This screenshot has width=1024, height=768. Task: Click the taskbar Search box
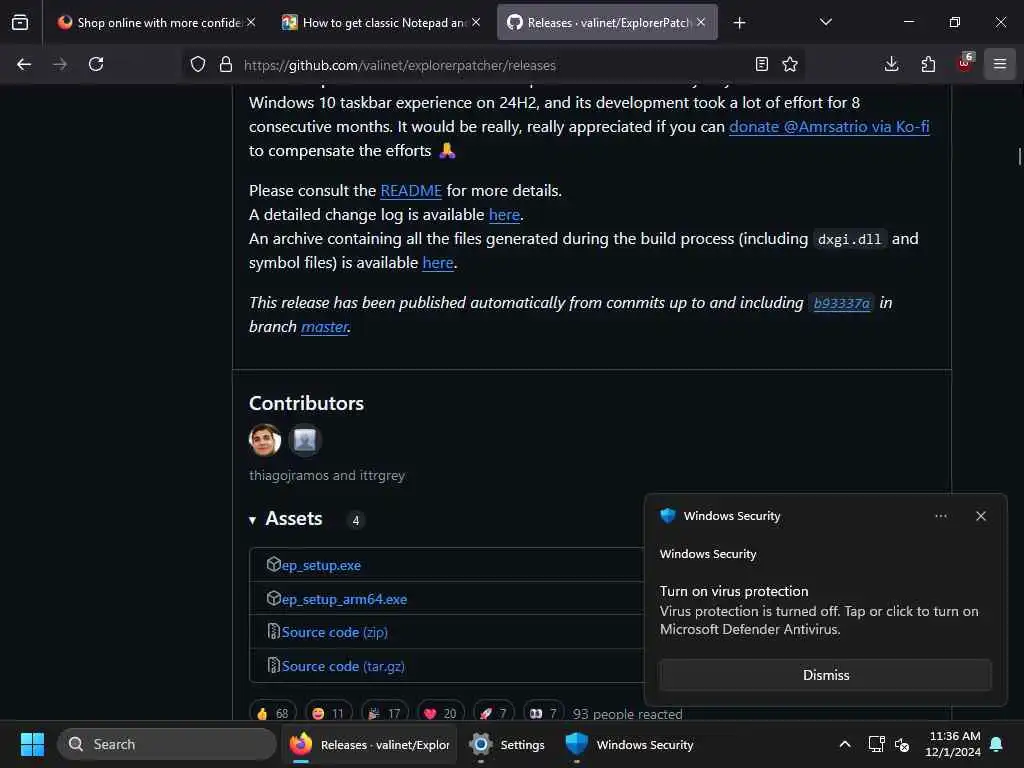pos(167,744)
